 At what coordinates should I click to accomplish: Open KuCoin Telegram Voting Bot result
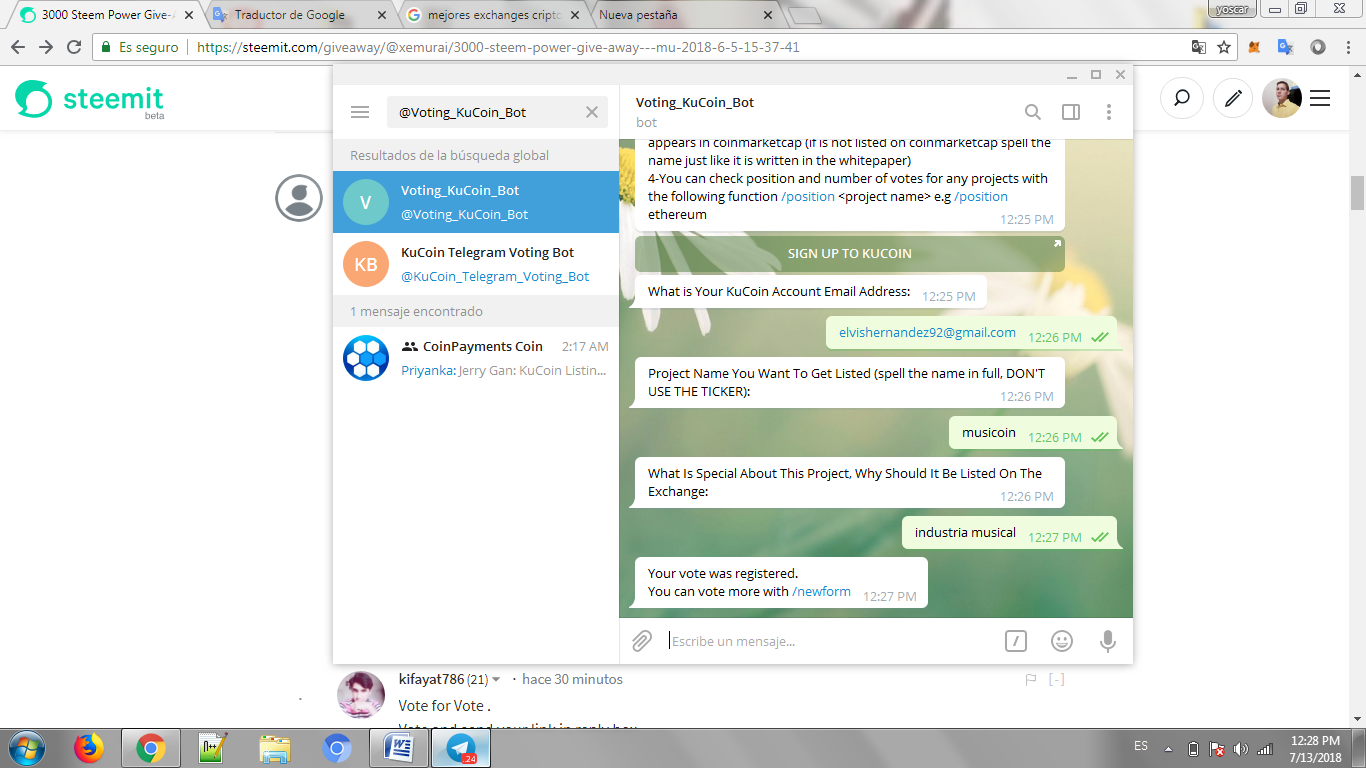tap(476, 264)
